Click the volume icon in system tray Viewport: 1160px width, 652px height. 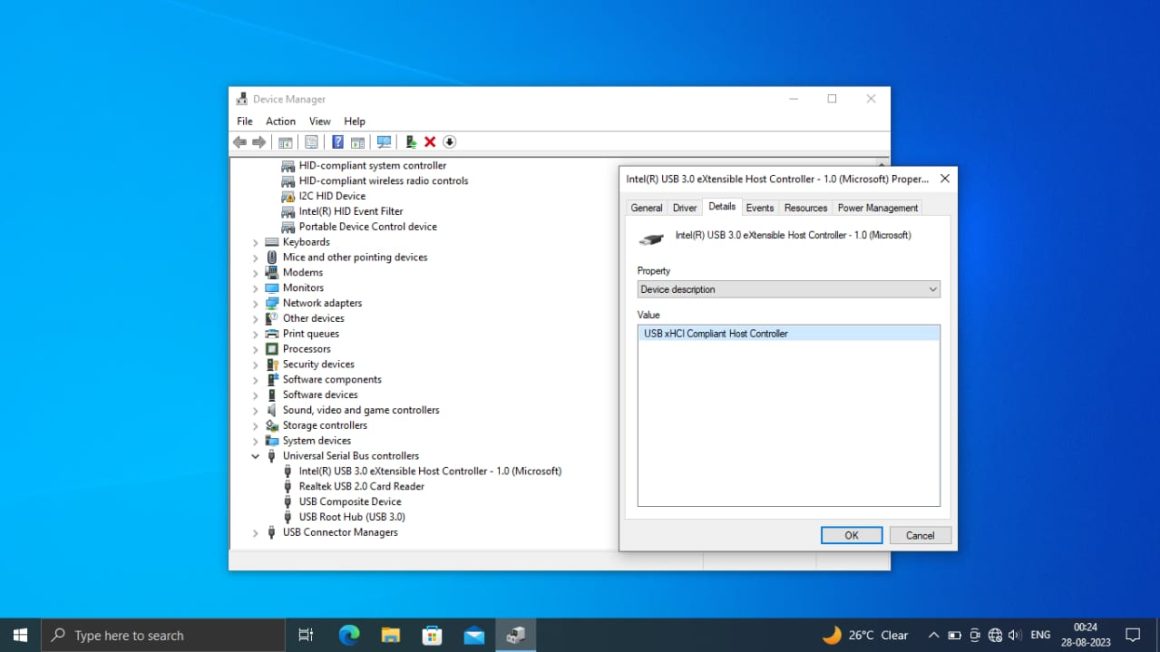point(1015,635)
